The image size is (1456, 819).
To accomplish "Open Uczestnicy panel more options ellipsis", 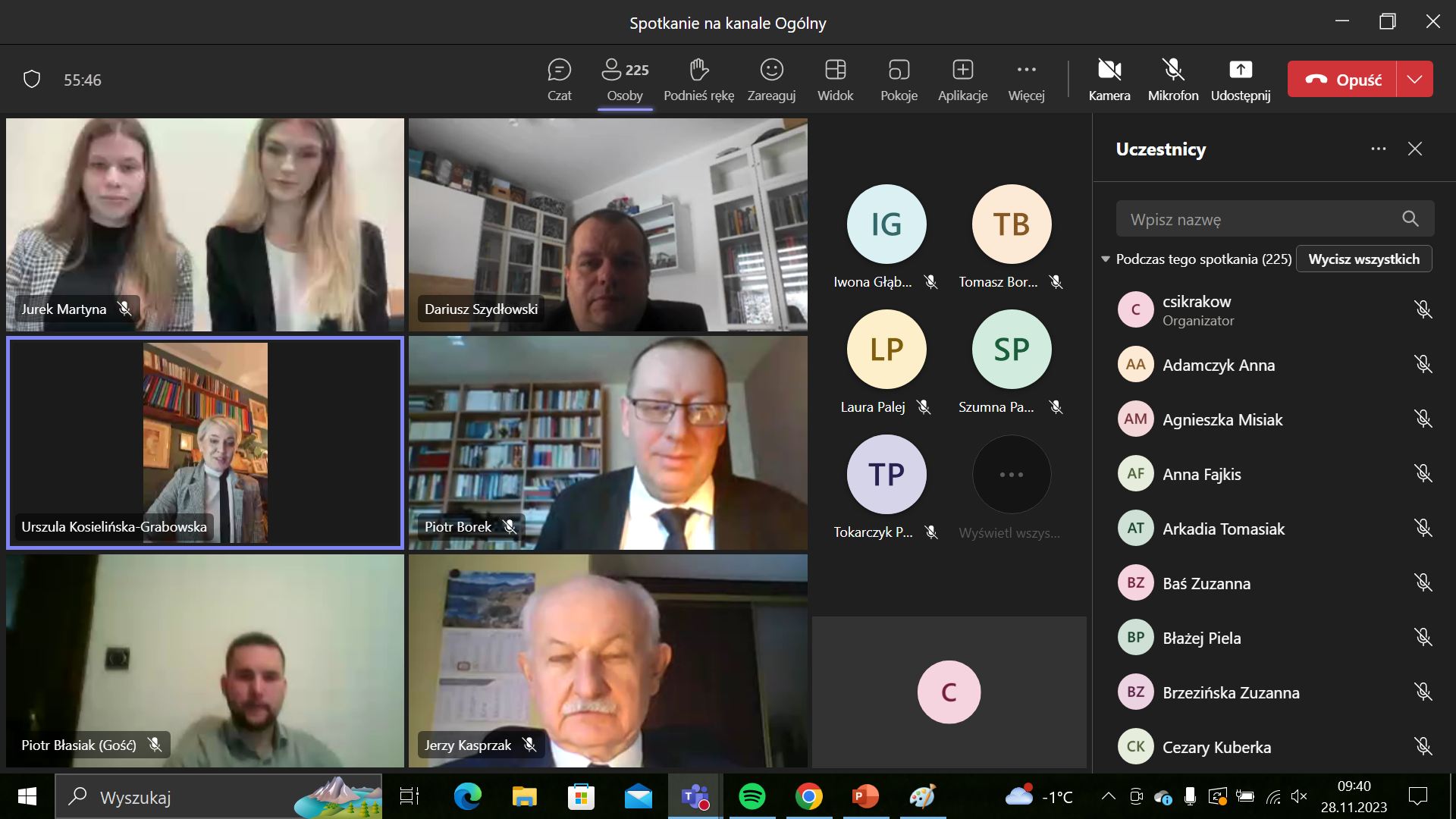I will [1378, 149].
